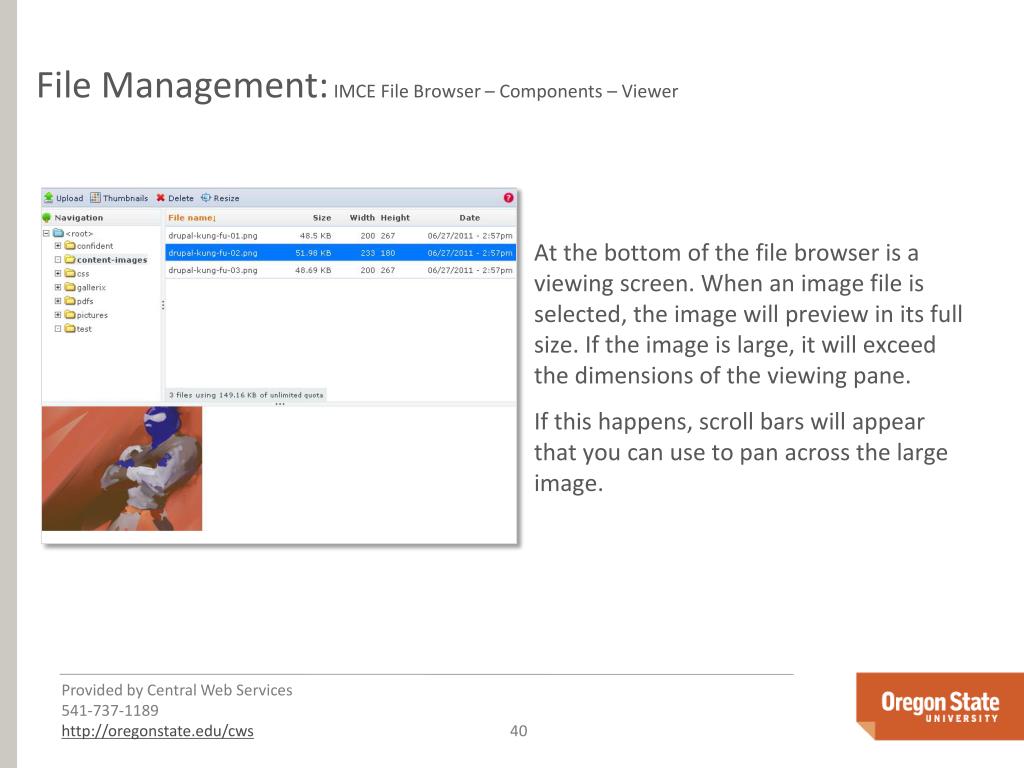Viewport: 1024px width, 768px height.
Task: Click the vertical navigation pane splitter handle
Action: coord(163,304)
